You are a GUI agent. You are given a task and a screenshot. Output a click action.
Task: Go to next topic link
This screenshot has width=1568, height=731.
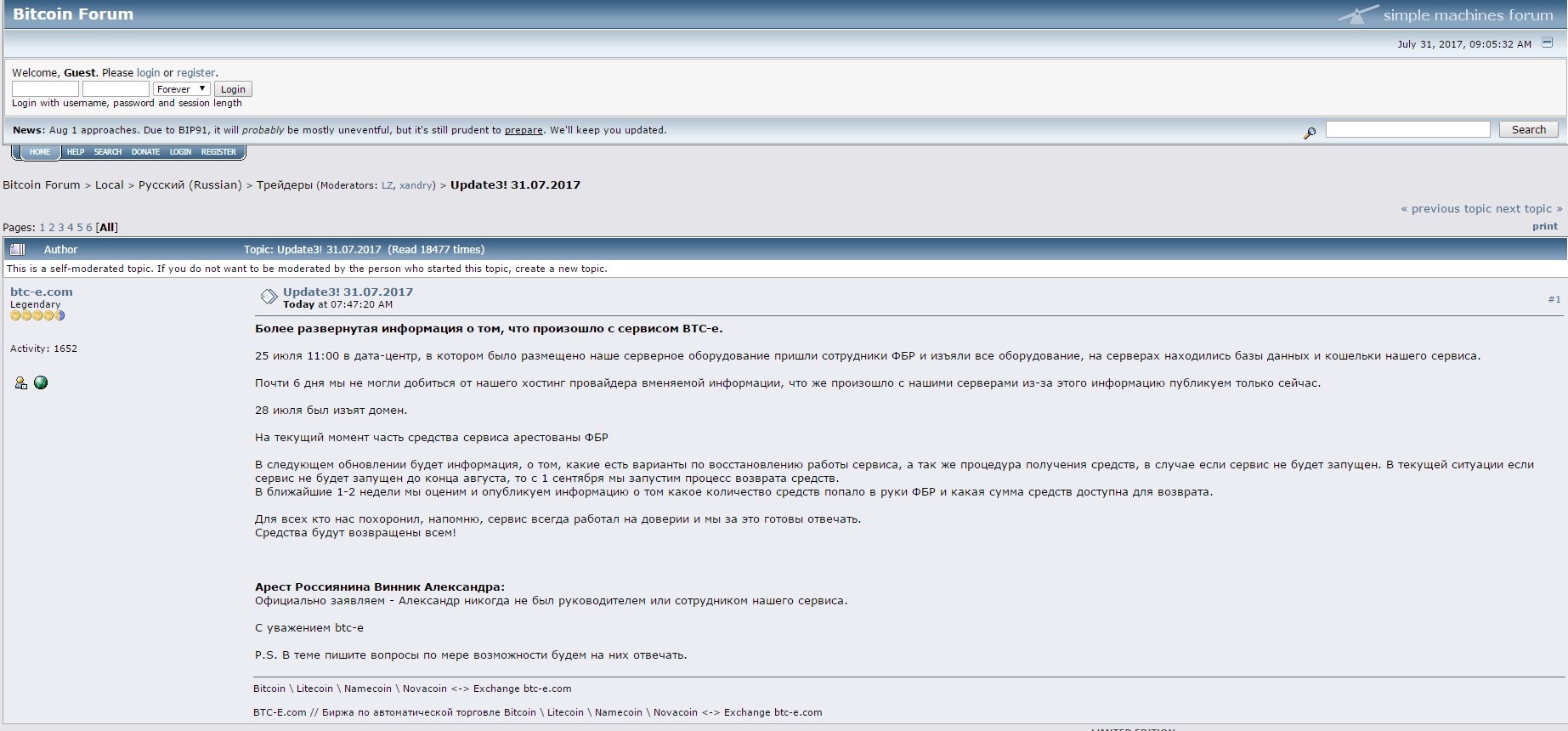pos(1528,209)
